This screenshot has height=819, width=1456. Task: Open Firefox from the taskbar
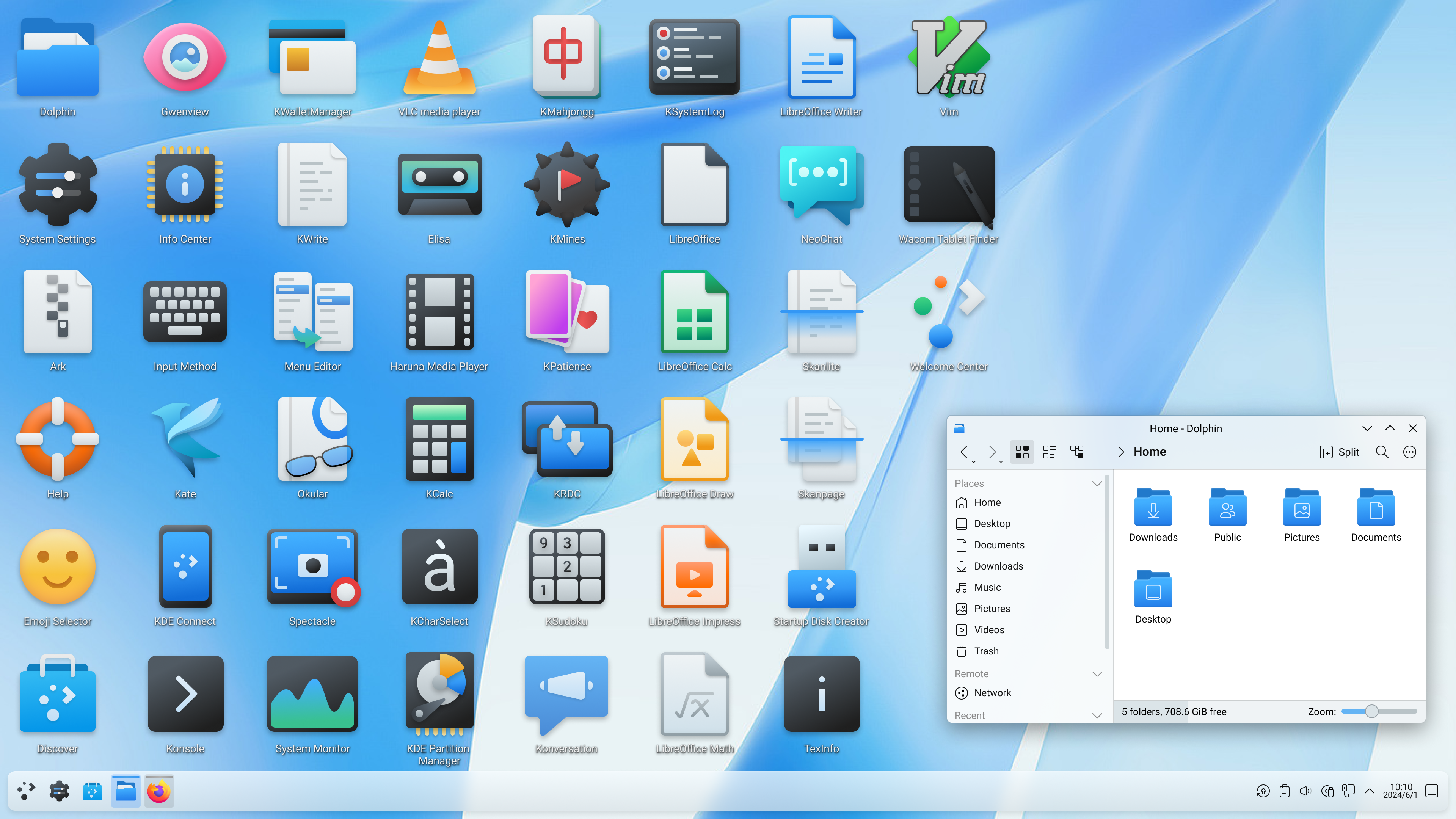159,791
